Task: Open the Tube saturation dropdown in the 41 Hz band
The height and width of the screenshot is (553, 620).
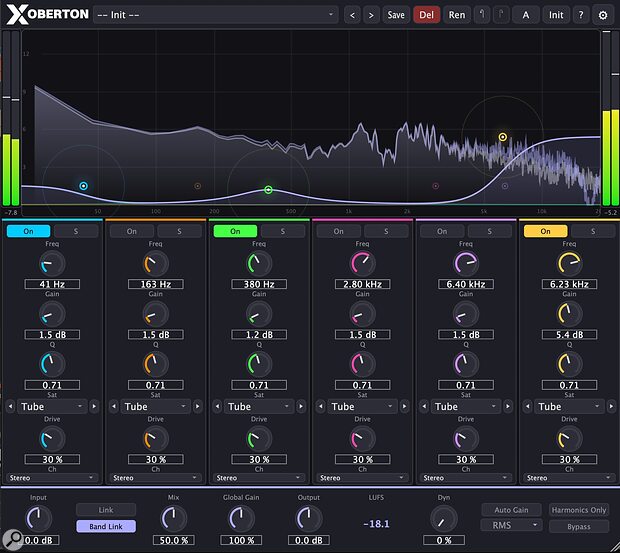Action: point(52,406)
